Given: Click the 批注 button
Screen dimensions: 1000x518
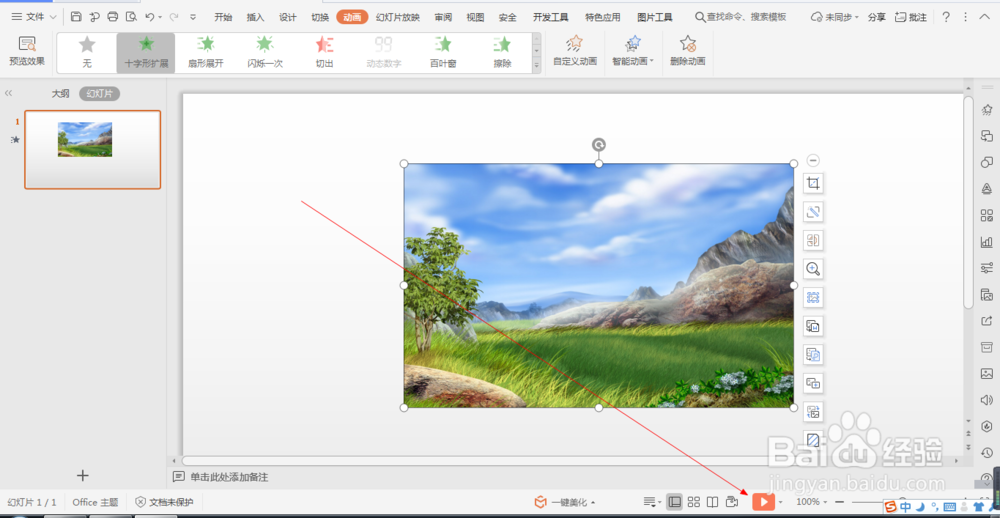Looking at the screenshot, I should [911, 17].
